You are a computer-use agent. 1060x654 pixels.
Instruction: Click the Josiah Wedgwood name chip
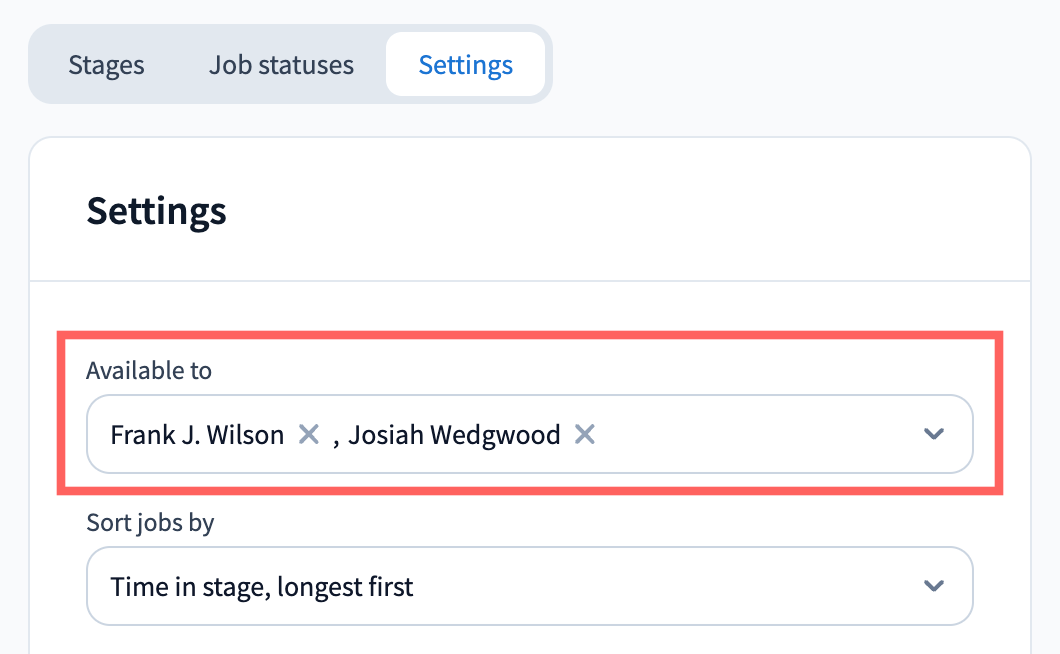click(454, 435)
